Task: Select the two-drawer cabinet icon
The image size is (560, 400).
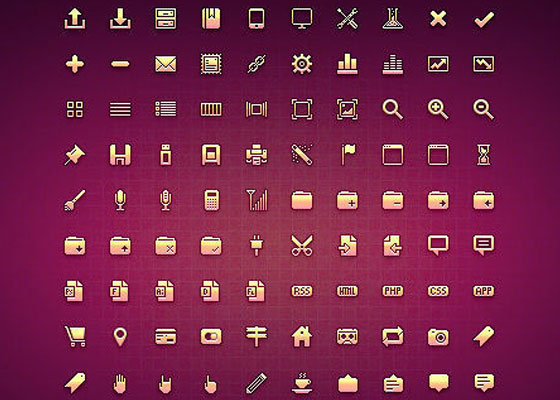Action: point(166,19)
